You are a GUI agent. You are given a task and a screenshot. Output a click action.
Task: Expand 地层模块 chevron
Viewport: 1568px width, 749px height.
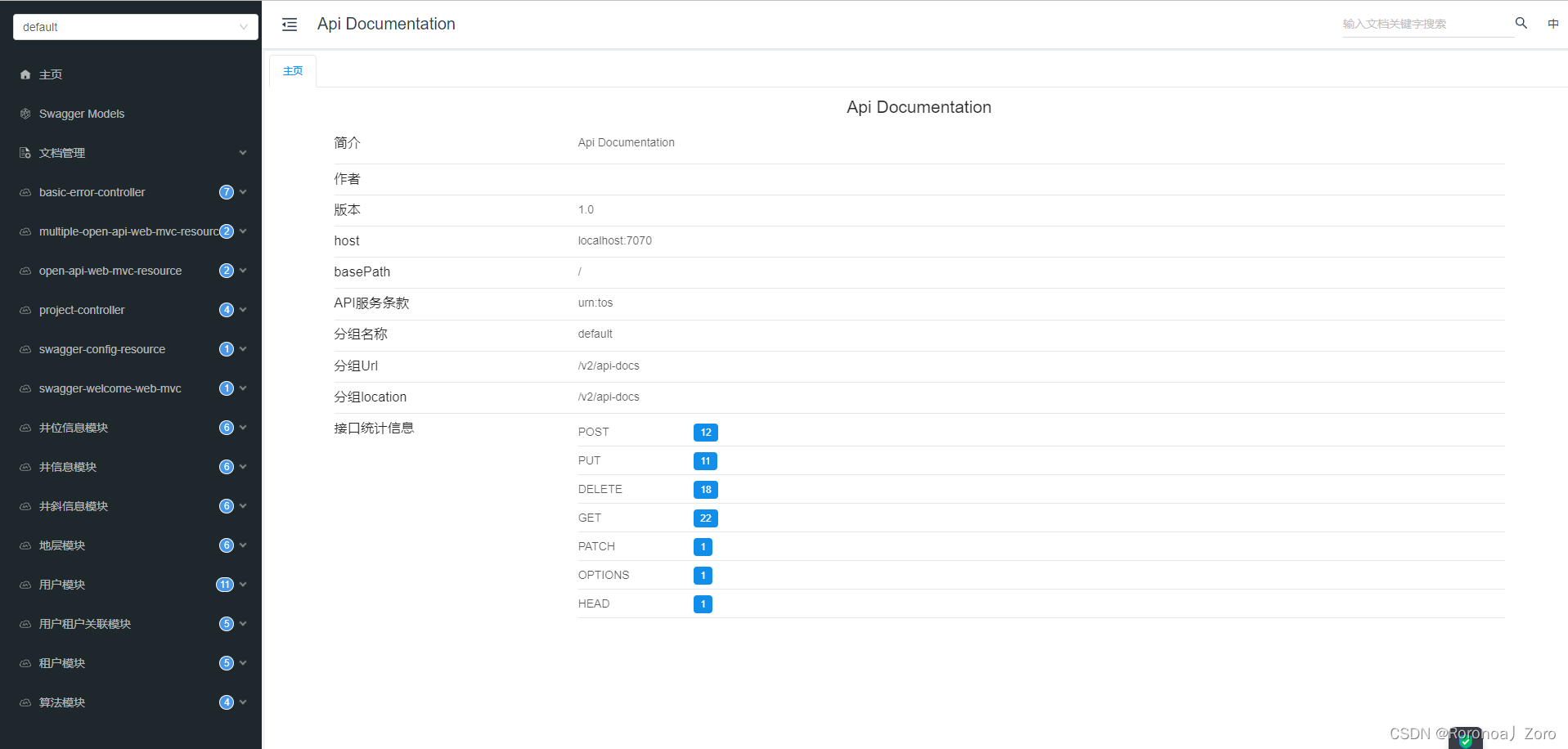(x=243, y=545)
